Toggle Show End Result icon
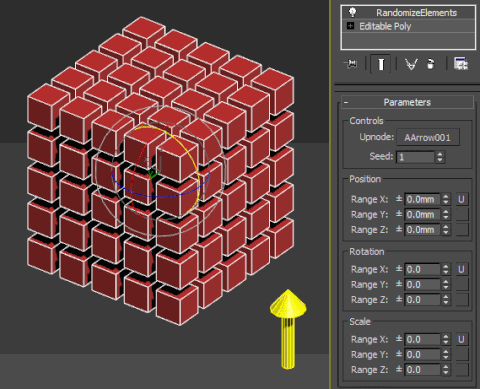480x389 pixels. tap(381, 63)
